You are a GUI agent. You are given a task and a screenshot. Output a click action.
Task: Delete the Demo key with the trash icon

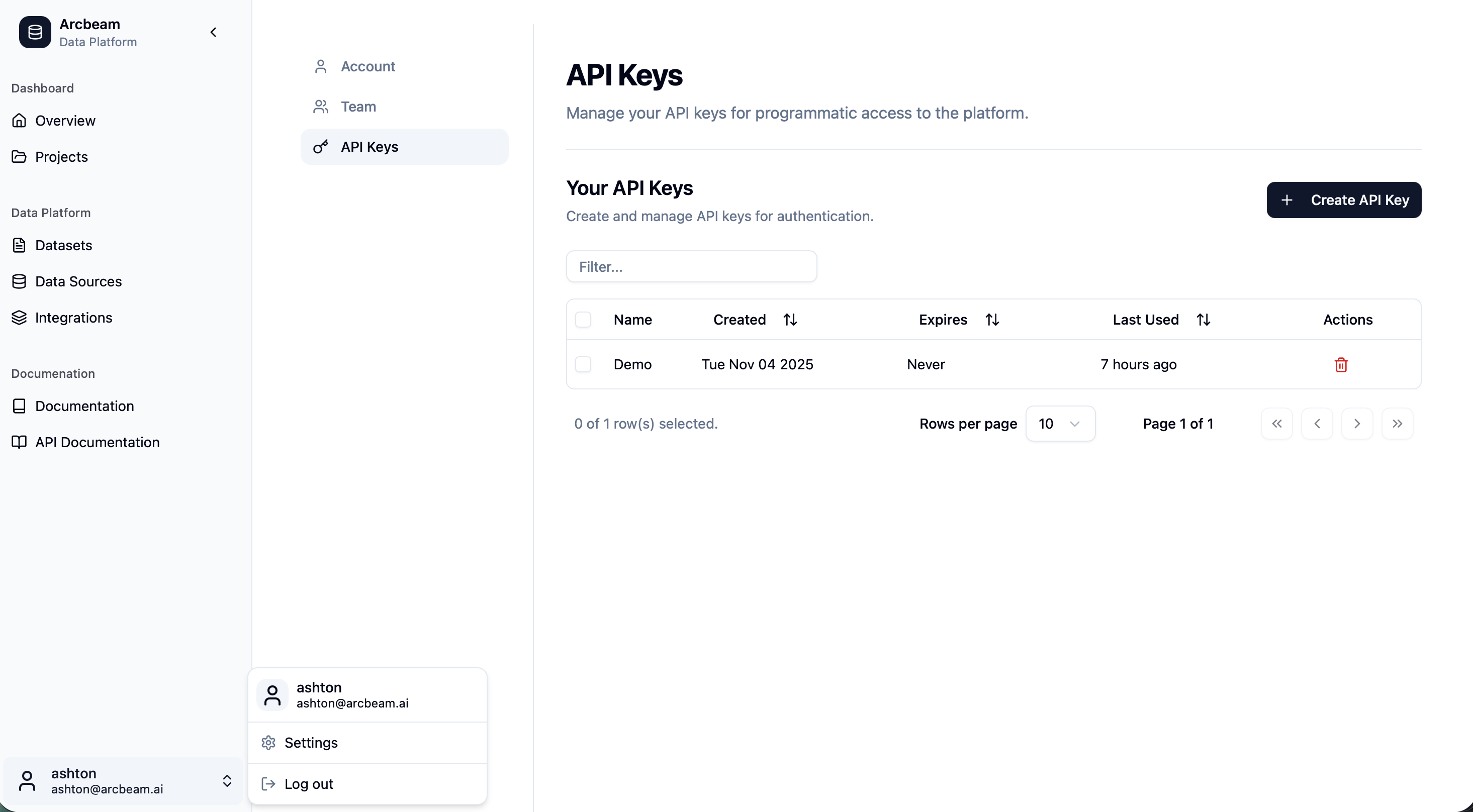point(1341,365)
